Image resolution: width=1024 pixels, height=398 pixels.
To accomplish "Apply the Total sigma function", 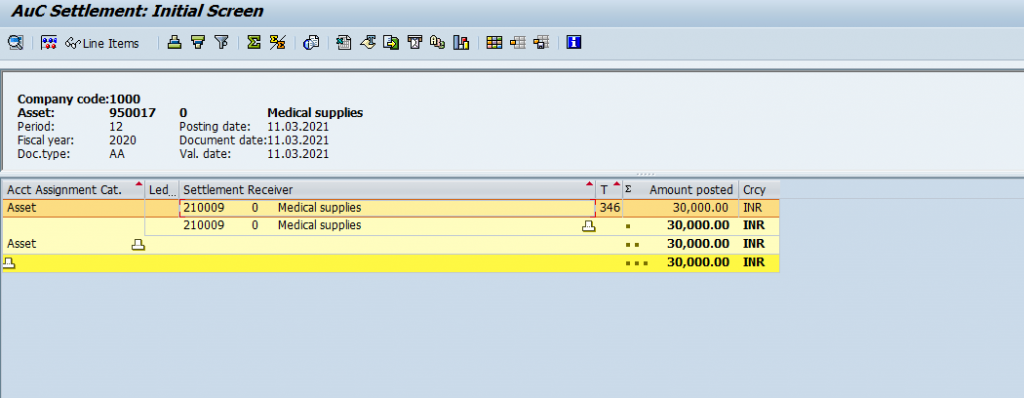I will tap(254, 43).
